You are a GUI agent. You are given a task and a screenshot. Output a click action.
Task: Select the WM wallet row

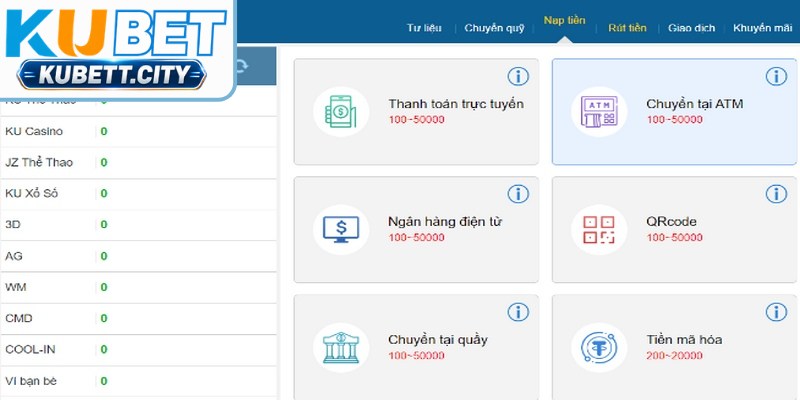138,287
